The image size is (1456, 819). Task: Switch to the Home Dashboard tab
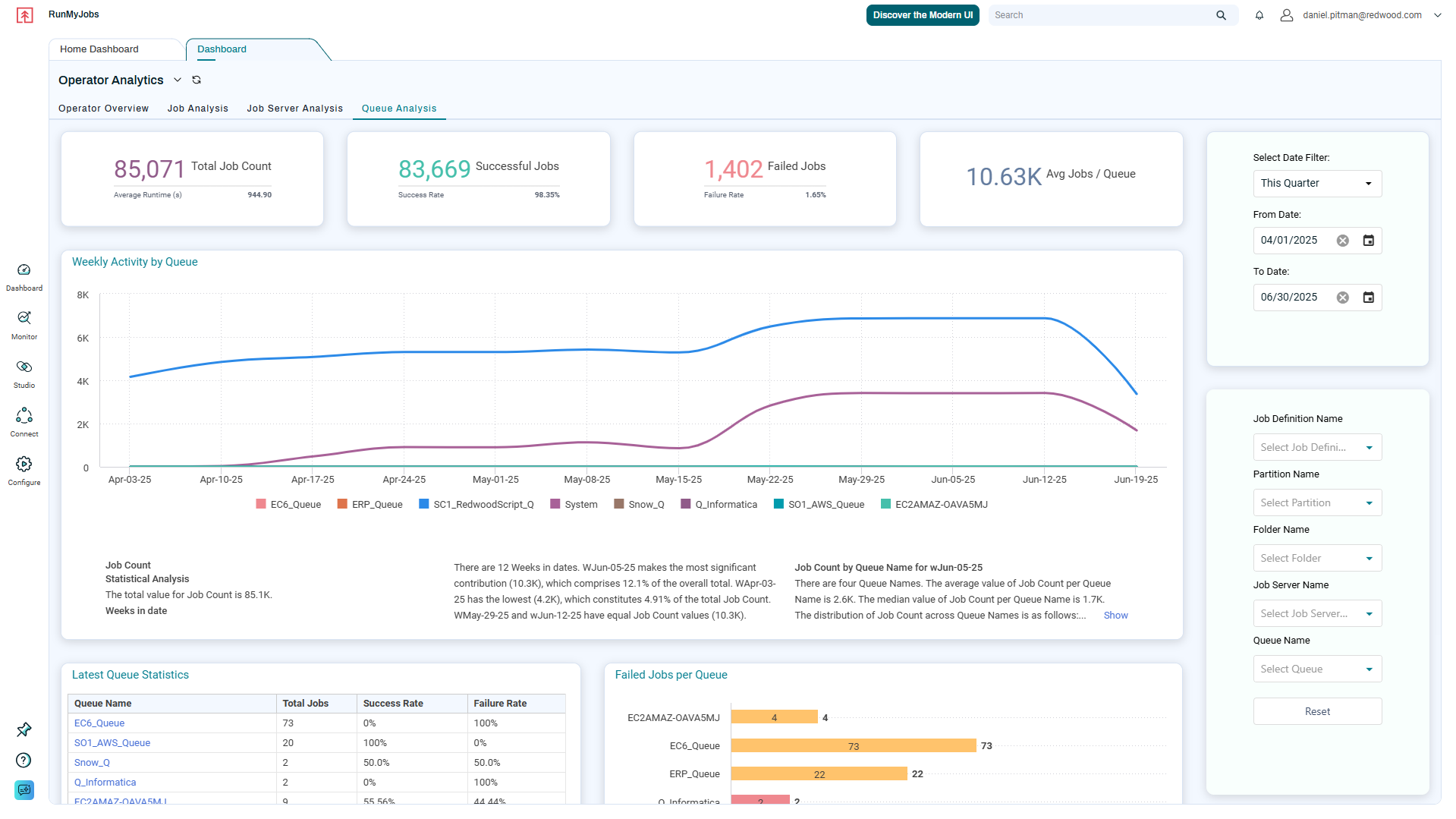[x=99, y=49]
